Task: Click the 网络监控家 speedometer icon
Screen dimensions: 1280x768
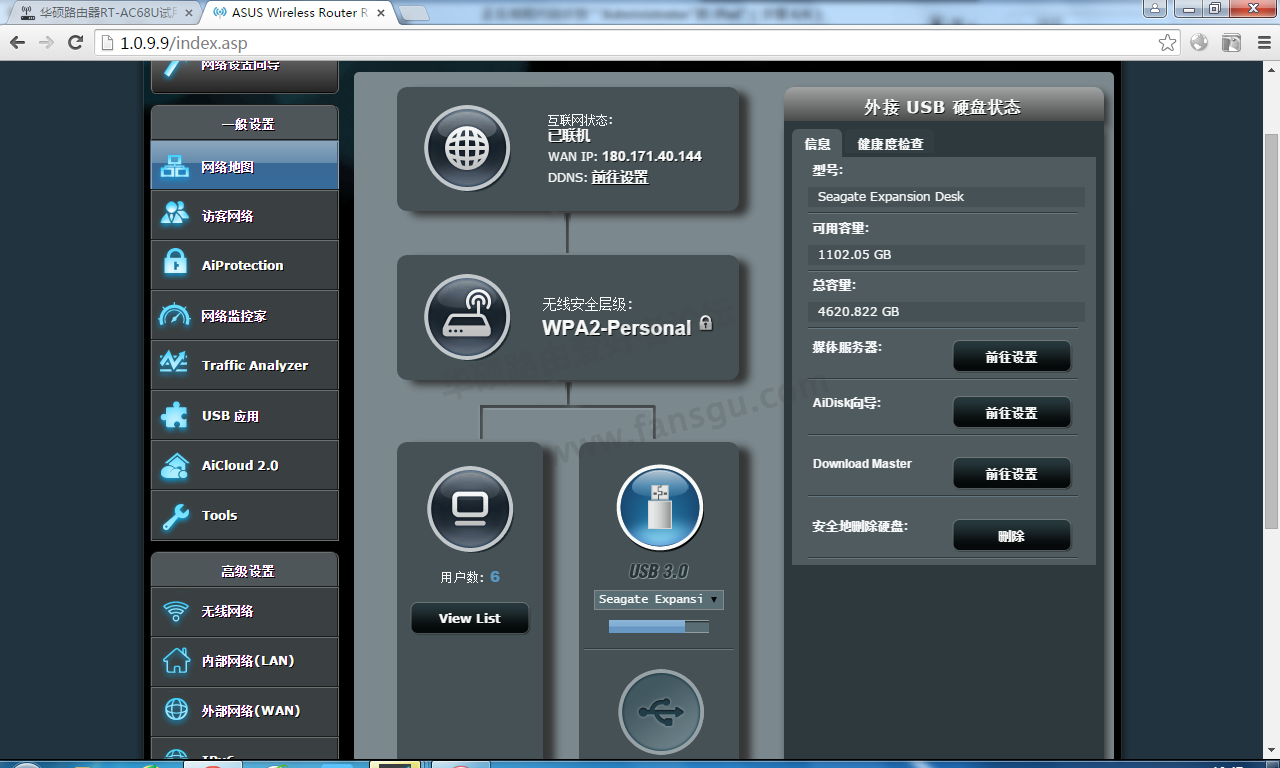Action: pos(175,315)
